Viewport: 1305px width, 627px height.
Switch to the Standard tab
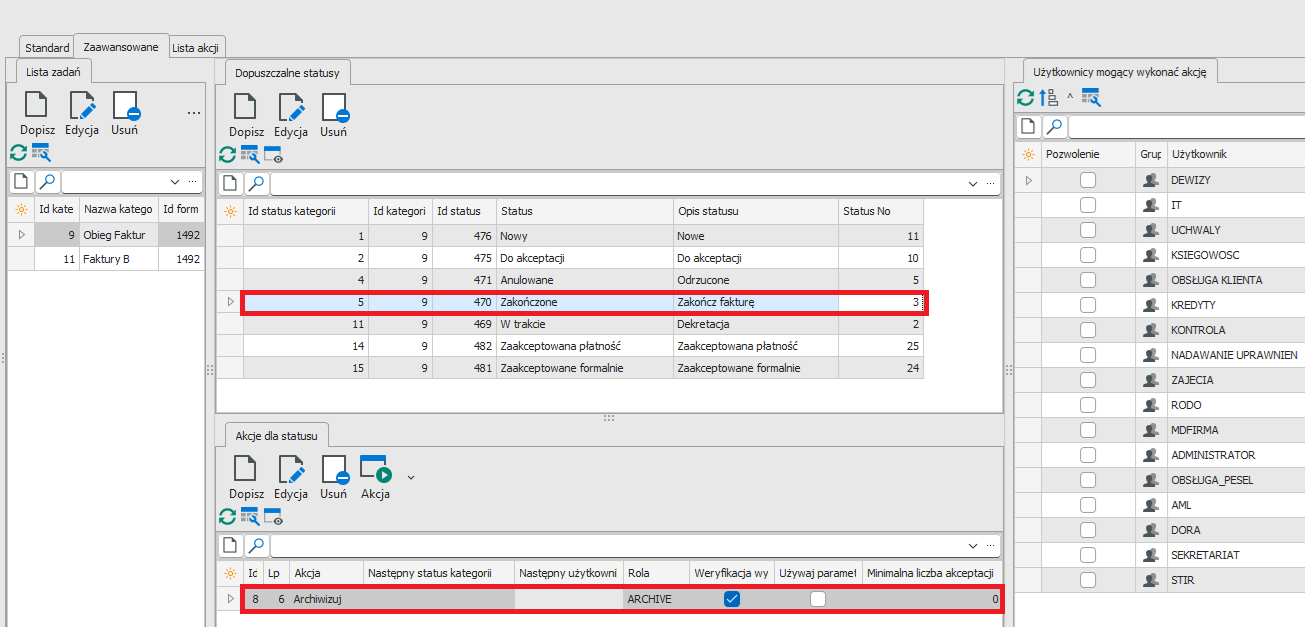(x=47, y=47)
